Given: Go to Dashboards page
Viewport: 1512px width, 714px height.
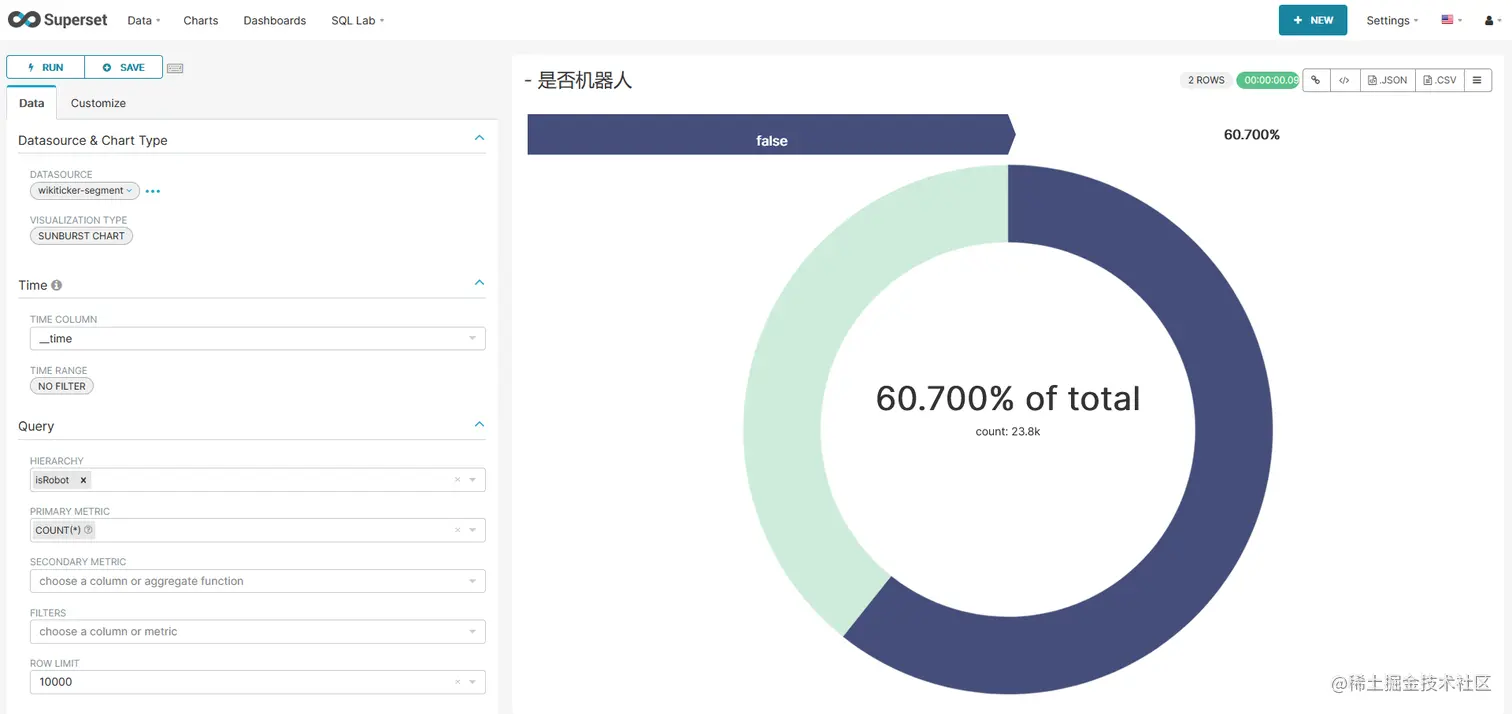Looking at the screenshot, I should [275, 20].
